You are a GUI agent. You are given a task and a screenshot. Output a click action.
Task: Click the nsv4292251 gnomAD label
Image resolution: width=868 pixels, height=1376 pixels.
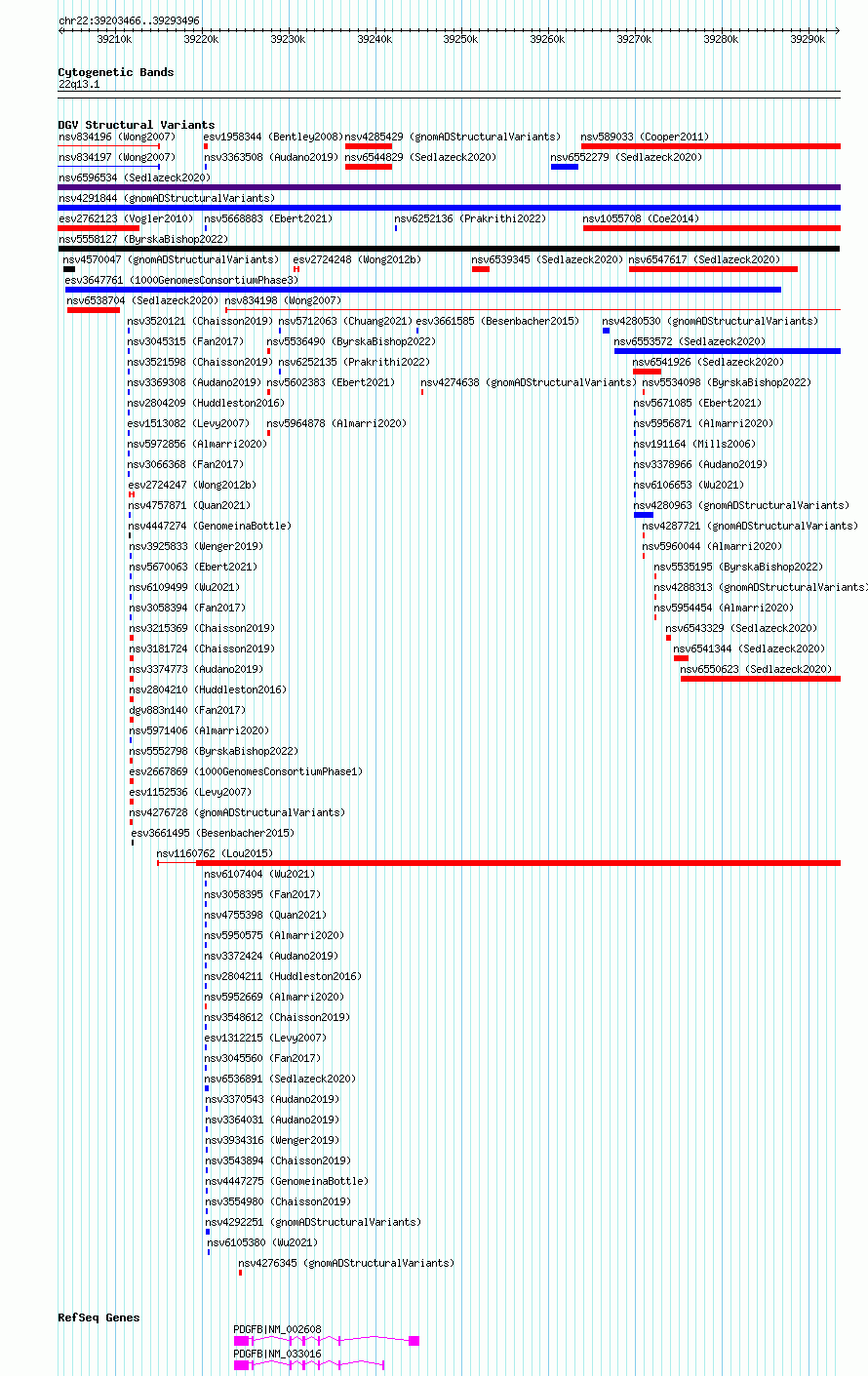coord(313,1222)
